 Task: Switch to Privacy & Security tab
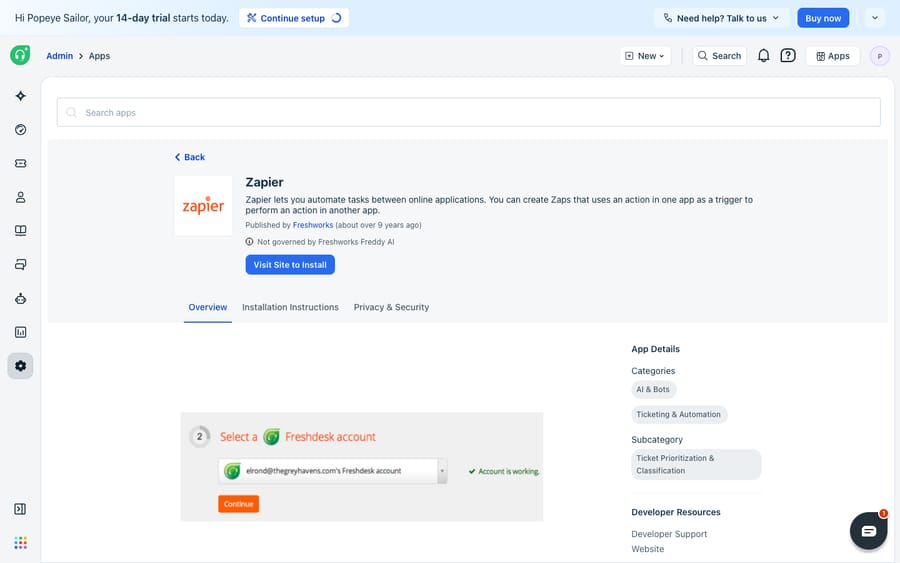[x=391, y=307]
